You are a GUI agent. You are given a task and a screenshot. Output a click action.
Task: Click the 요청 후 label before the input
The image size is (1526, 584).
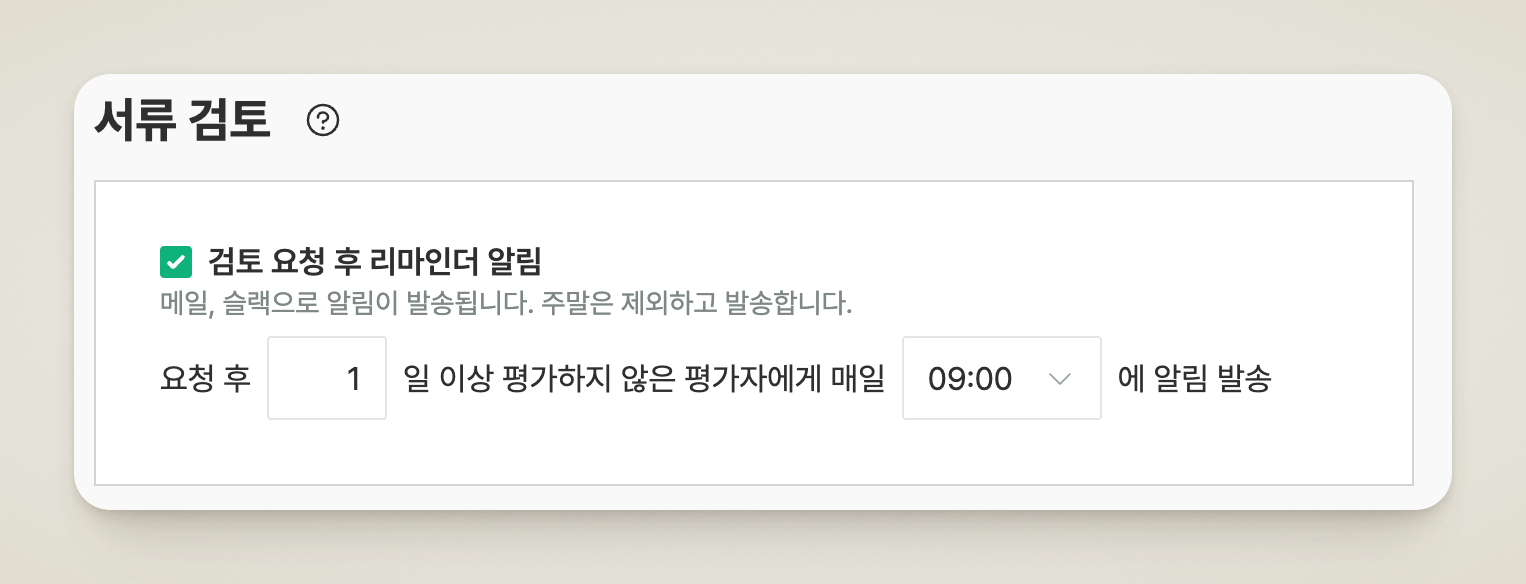[x=205, y=379]
